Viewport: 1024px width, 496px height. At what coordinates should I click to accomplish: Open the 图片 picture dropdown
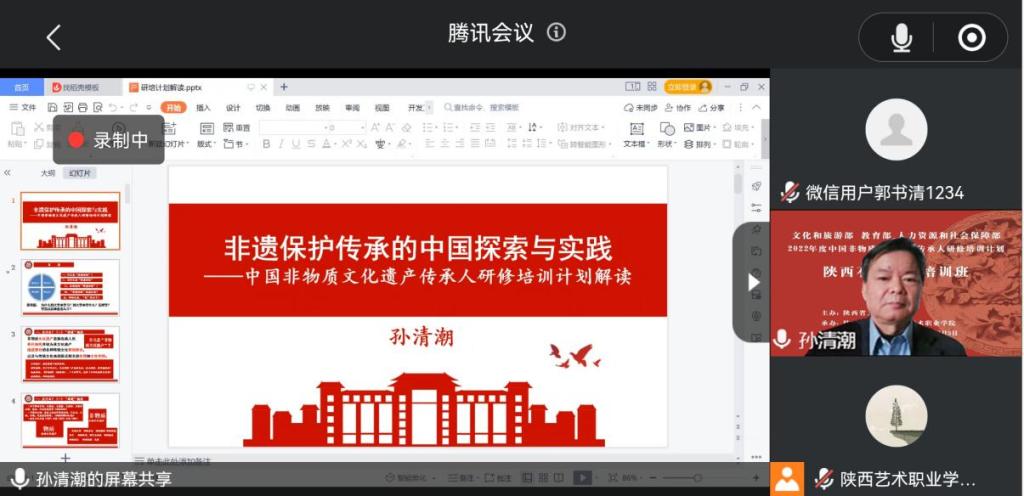click(700, 128)
